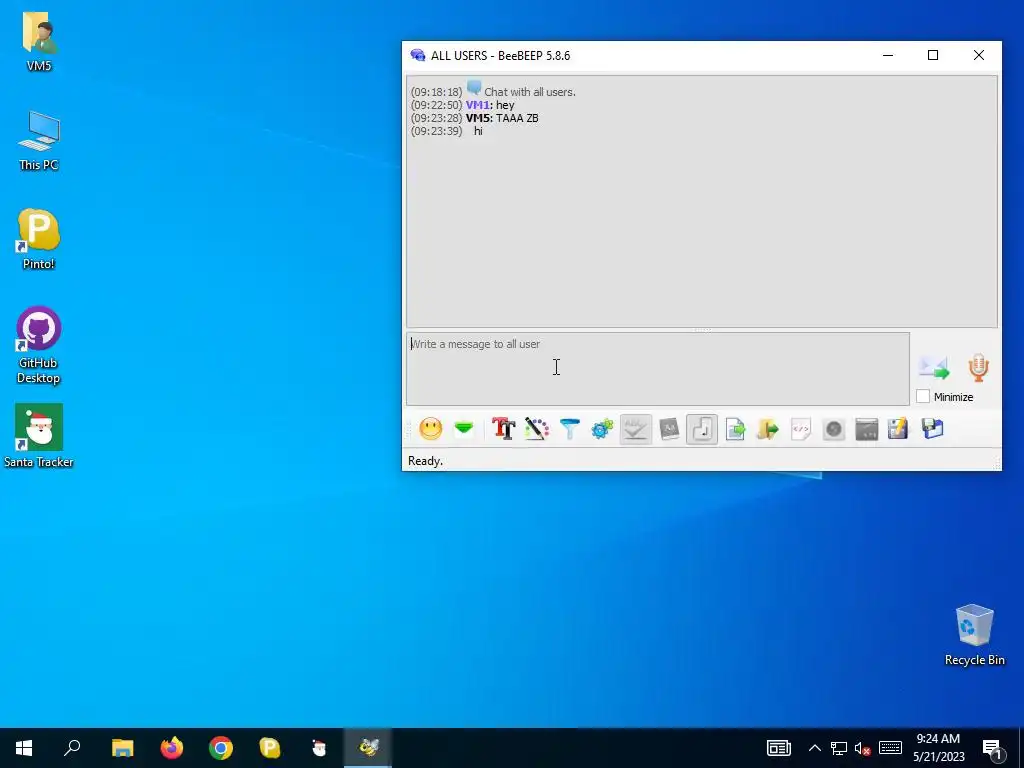This screenshot has height=768, width=1024.
Task: Click the gray buzz circle icon
Action: pos(834,429)
